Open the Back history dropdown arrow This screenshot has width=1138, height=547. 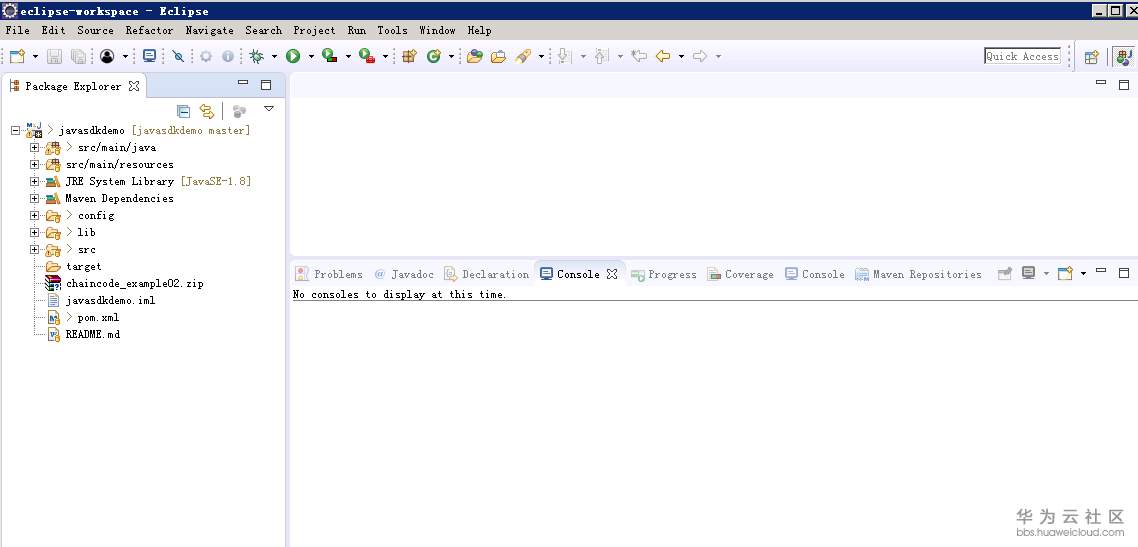click(681, 57)
